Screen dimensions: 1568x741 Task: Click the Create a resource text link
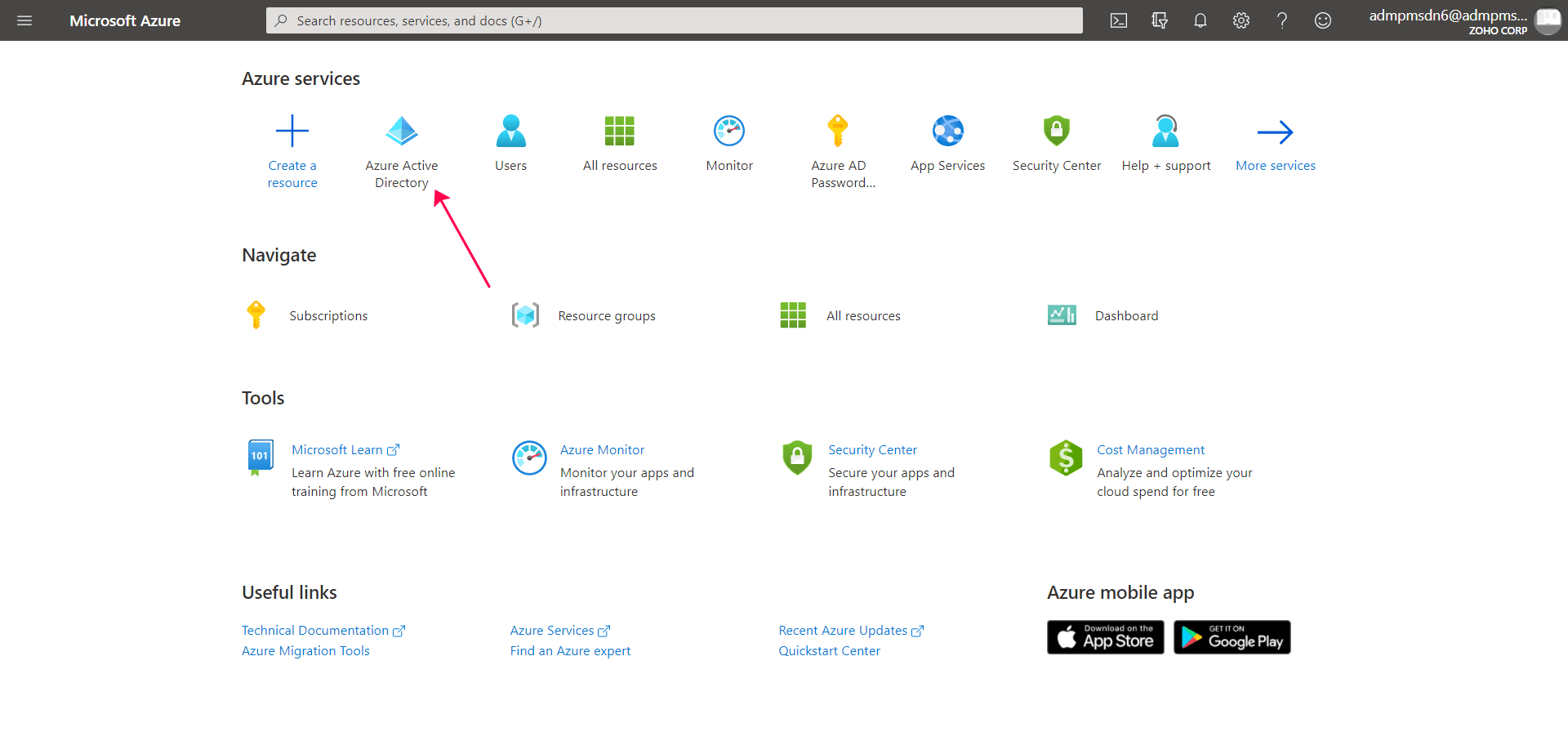[x=292, y=174]
